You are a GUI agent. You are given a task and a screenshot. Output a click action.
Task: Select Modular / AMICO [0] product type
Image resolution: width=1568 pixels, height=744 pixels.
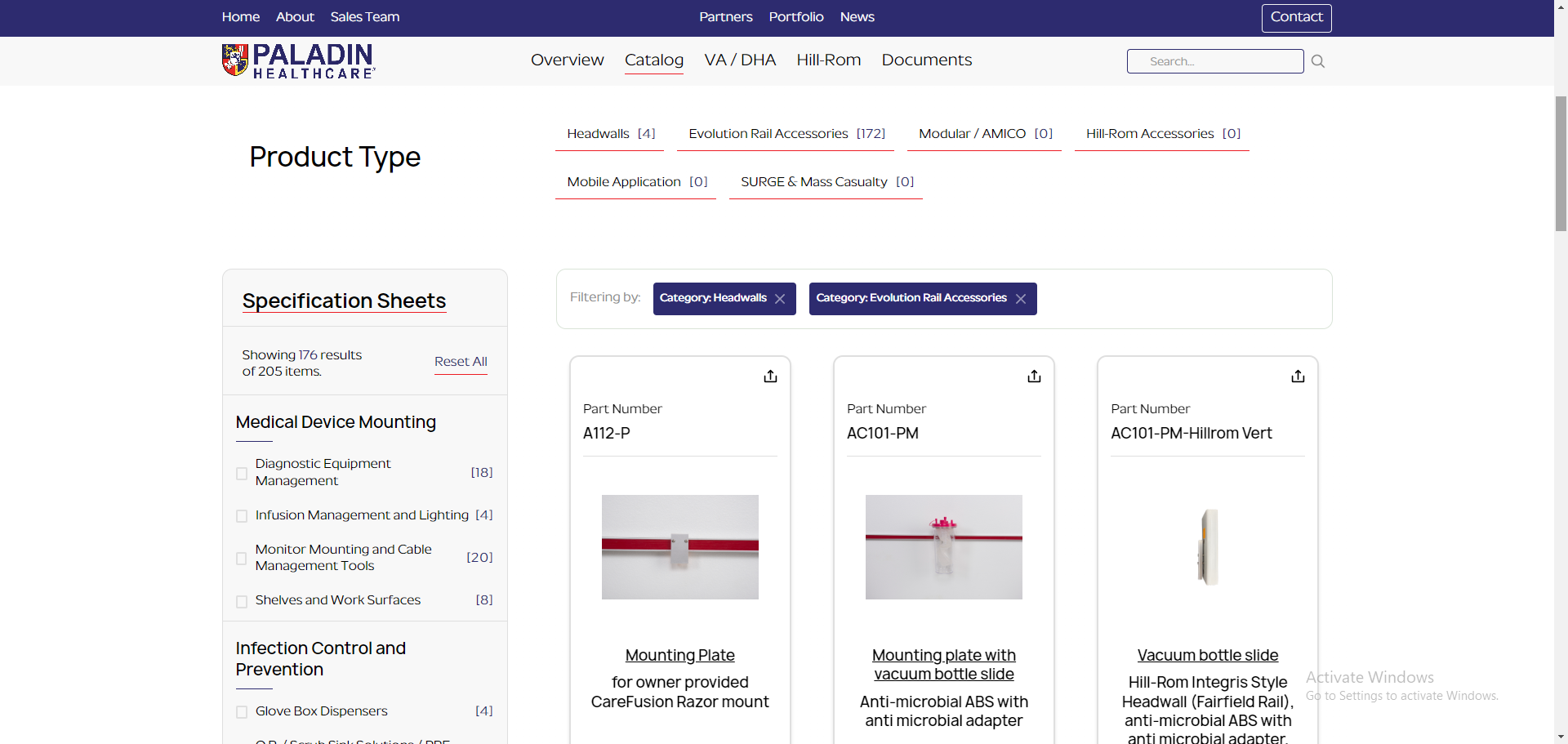point(985,134)
